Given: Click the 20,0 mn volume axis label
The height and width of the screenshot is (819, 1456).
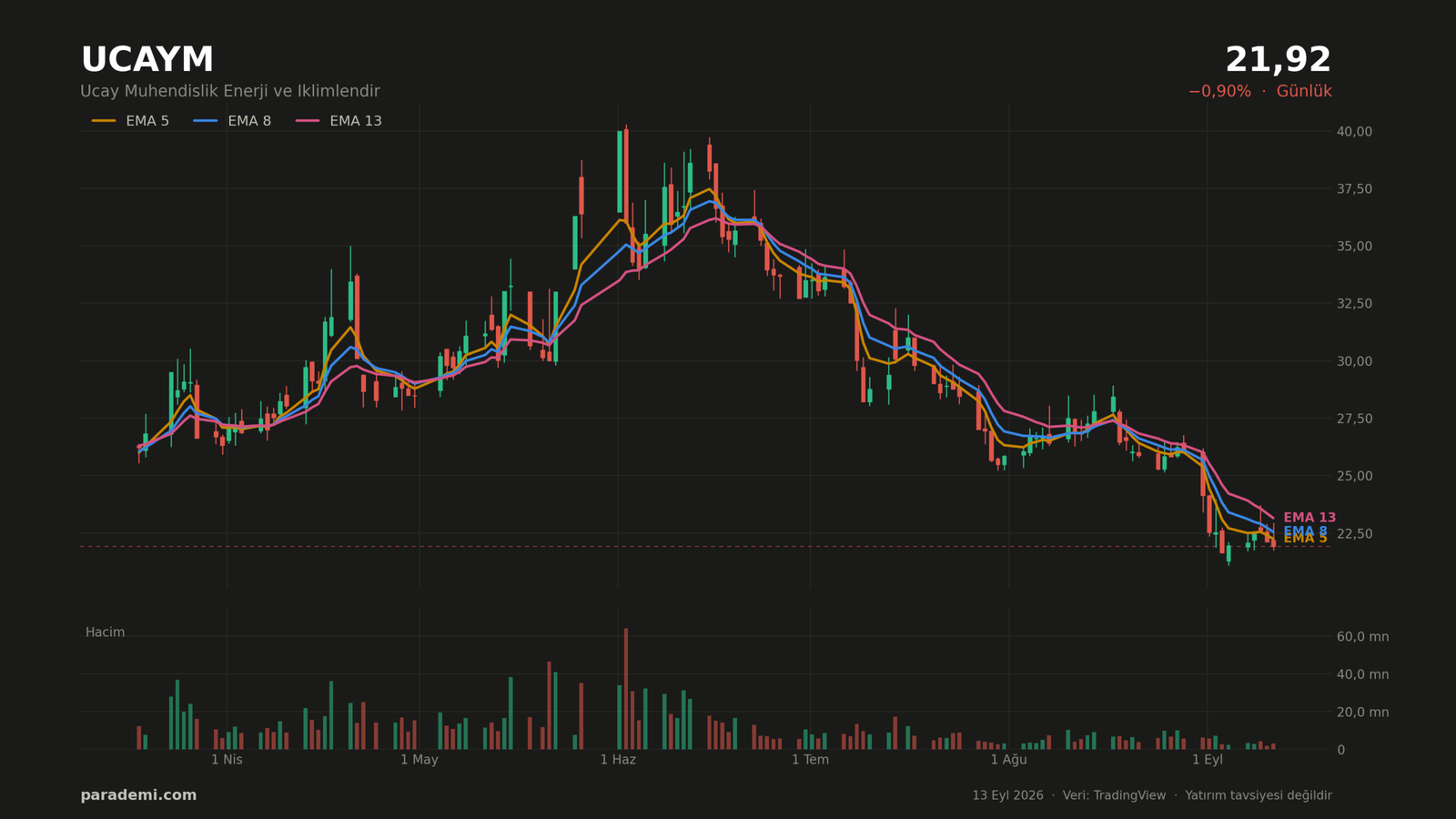Looking at the screenshot, I should (1362, 713).
